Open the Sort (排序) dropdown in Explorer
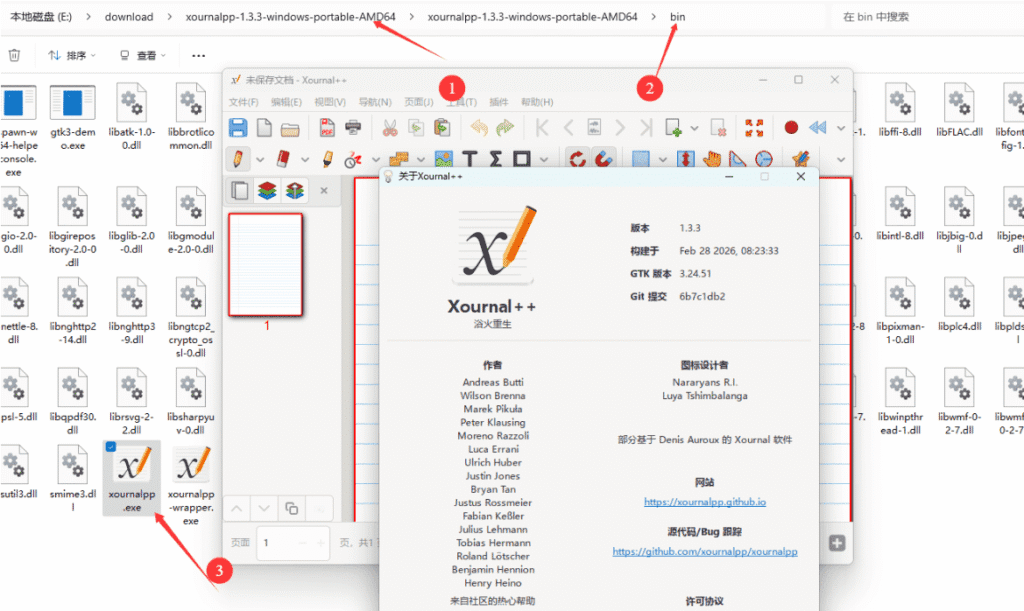This screenshot has width=1024, height=611. (72, 55)
